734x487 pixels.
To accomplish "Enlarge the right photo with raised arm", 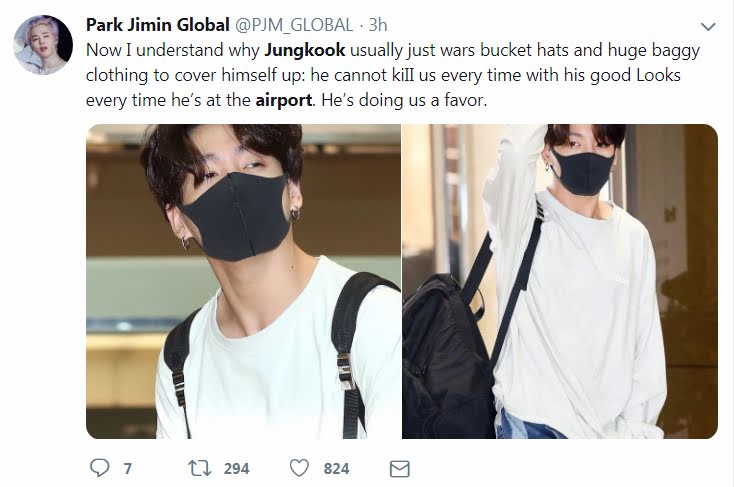I will pyautogui.click(x=560, y=281).
